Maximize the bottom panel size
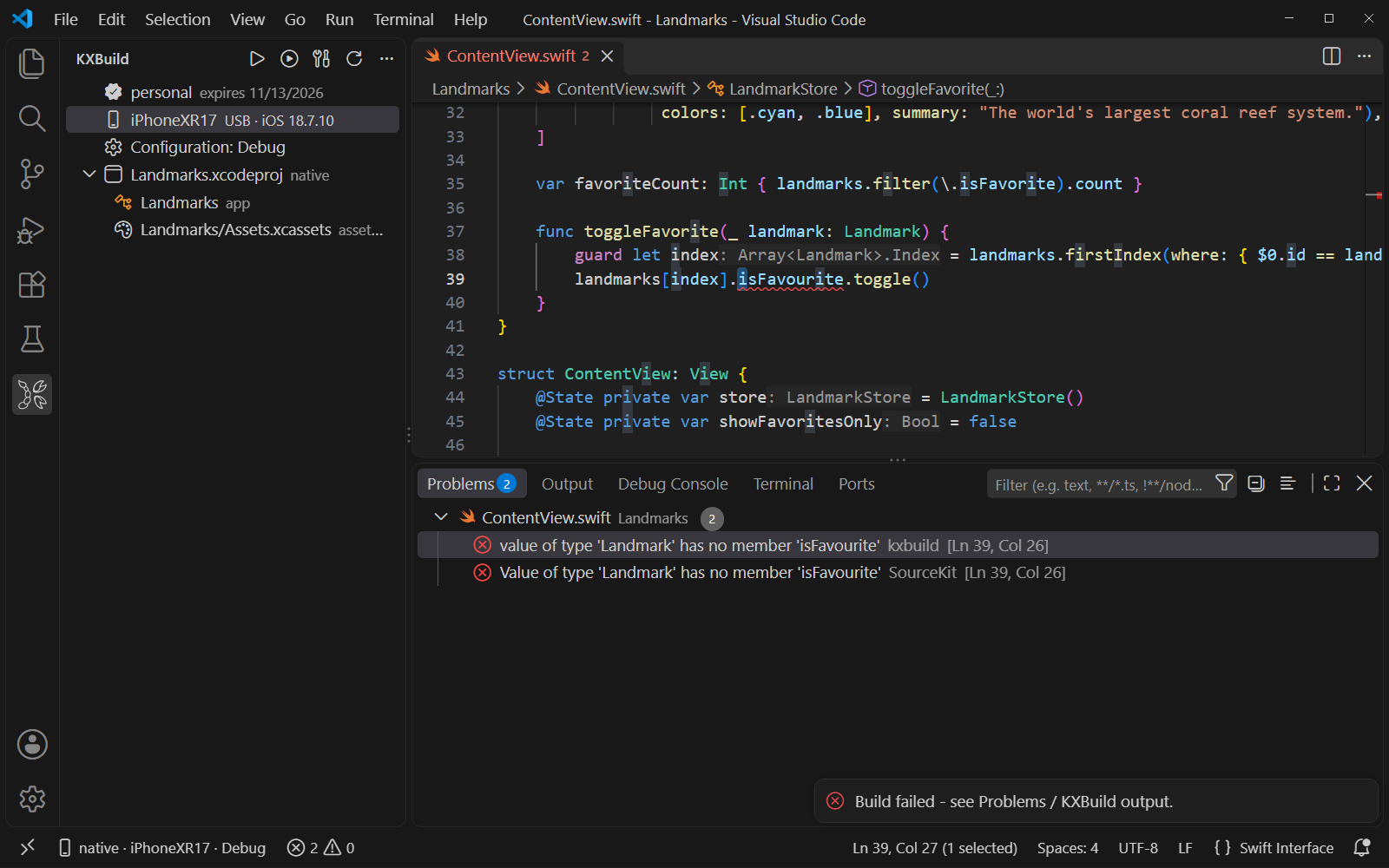1389x868 pixels. (x=1332, y=483)
